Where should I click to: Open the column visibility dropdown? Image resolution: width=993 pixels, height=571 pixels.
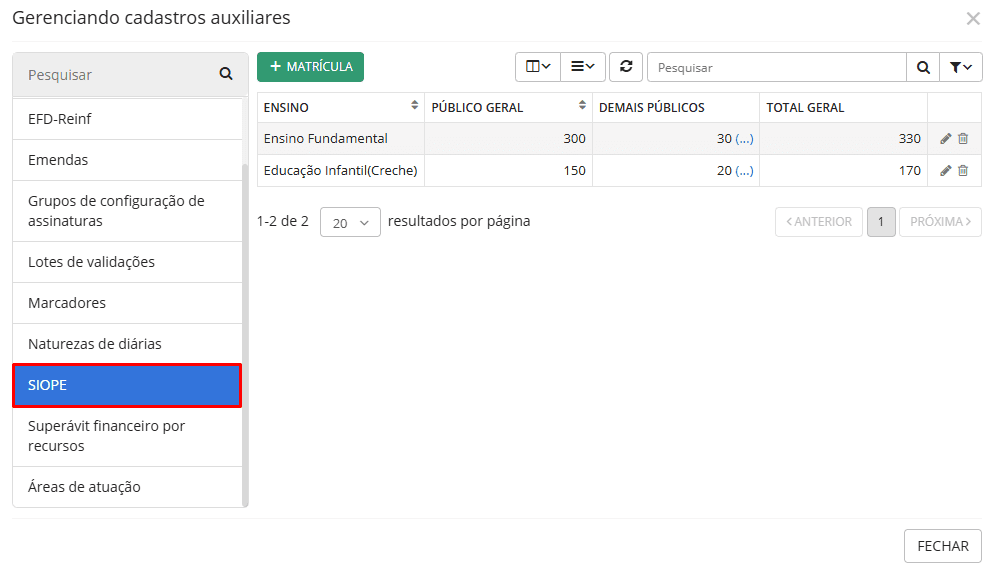538,67
